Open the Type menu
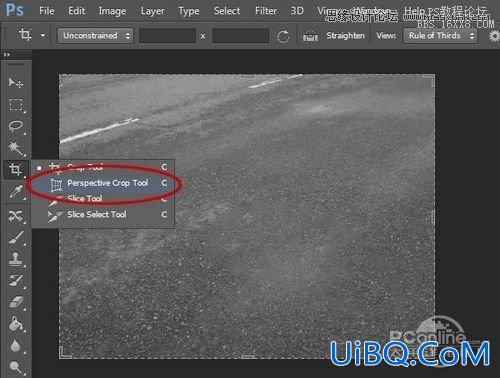The image size is (500, 378). 189,11
